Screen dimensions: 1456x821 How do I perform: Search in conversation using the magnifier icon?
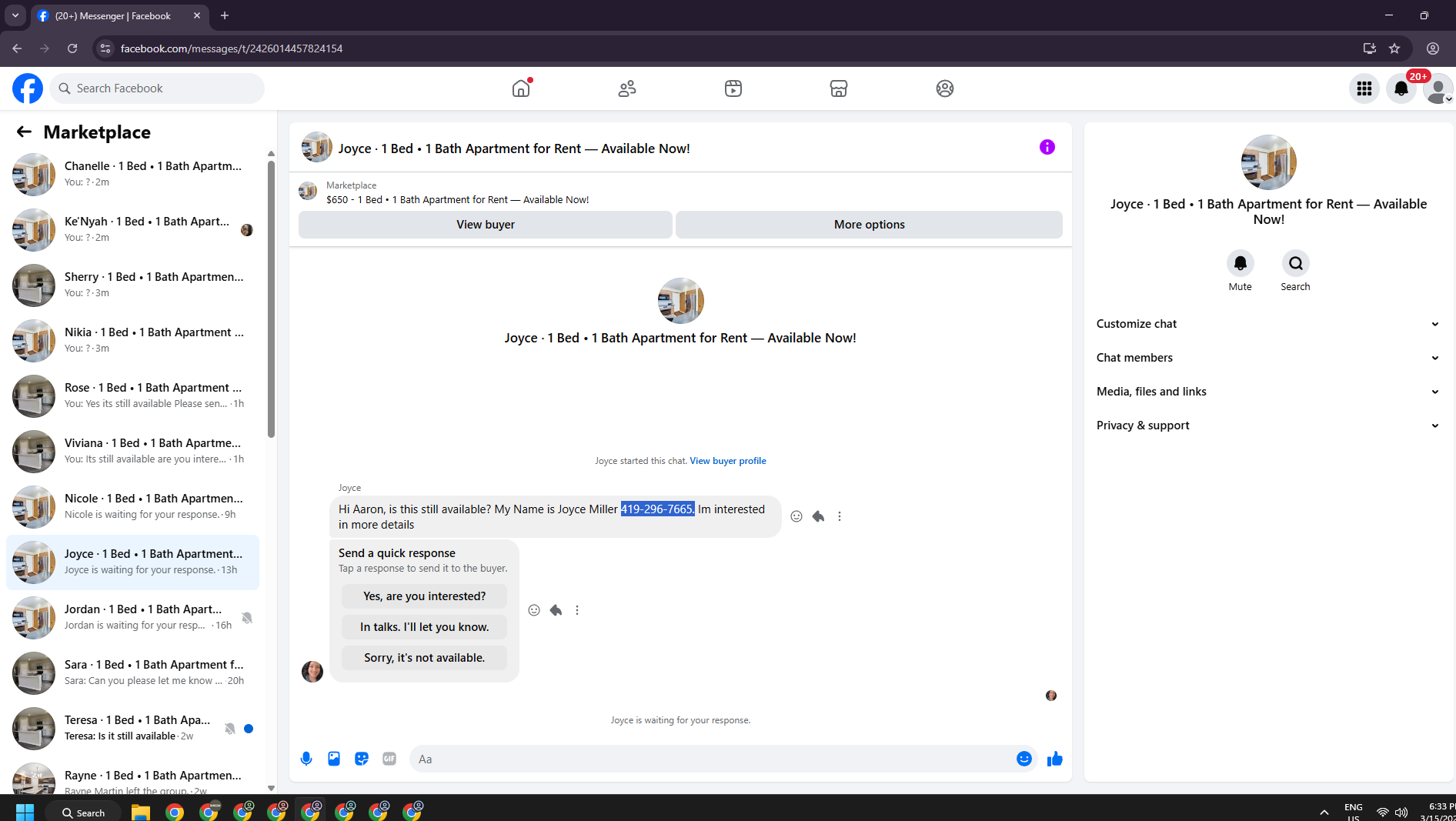tap(1295, 263)
